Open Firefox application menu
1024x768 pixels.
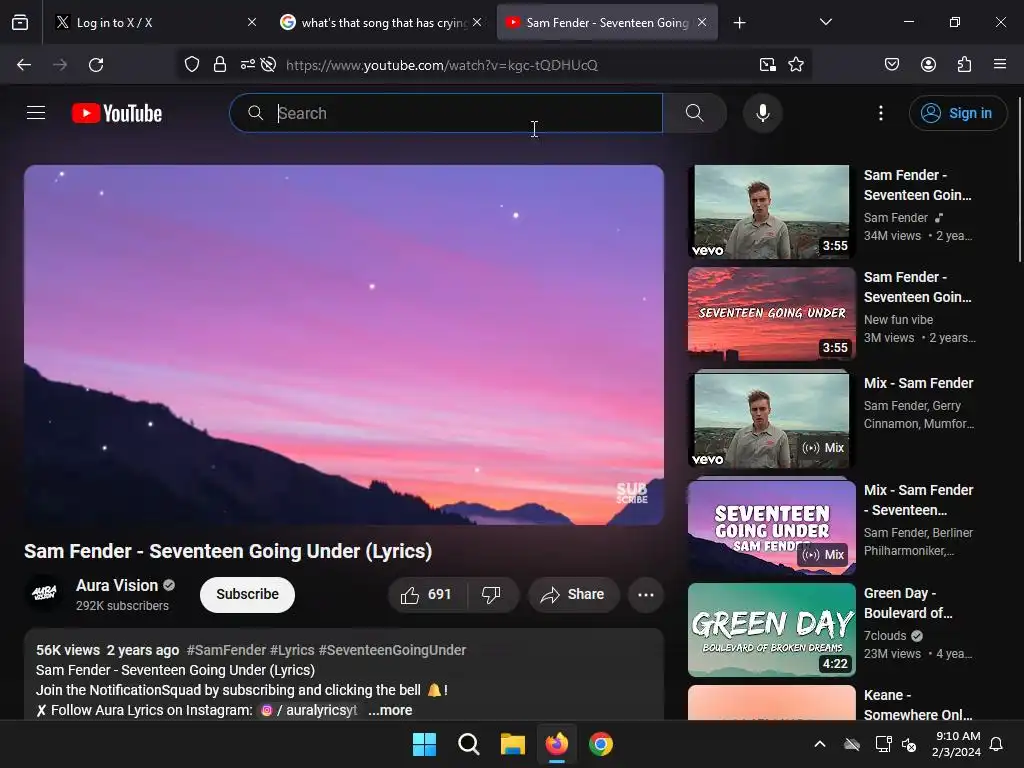point(999,65)
